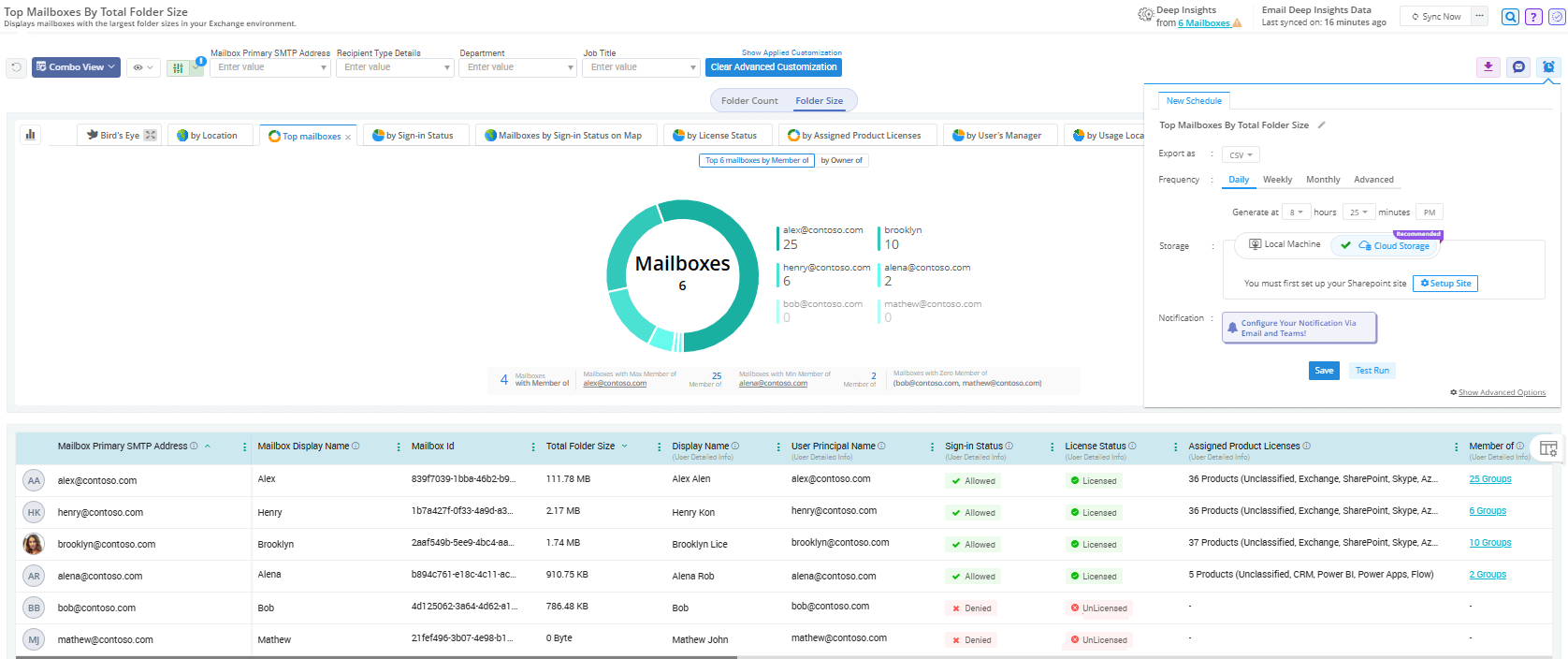Open the Mailbox Primary SMTP Address filter dropdown
This screenshot has width=1568, height=659.
click(x=269, y=67)
